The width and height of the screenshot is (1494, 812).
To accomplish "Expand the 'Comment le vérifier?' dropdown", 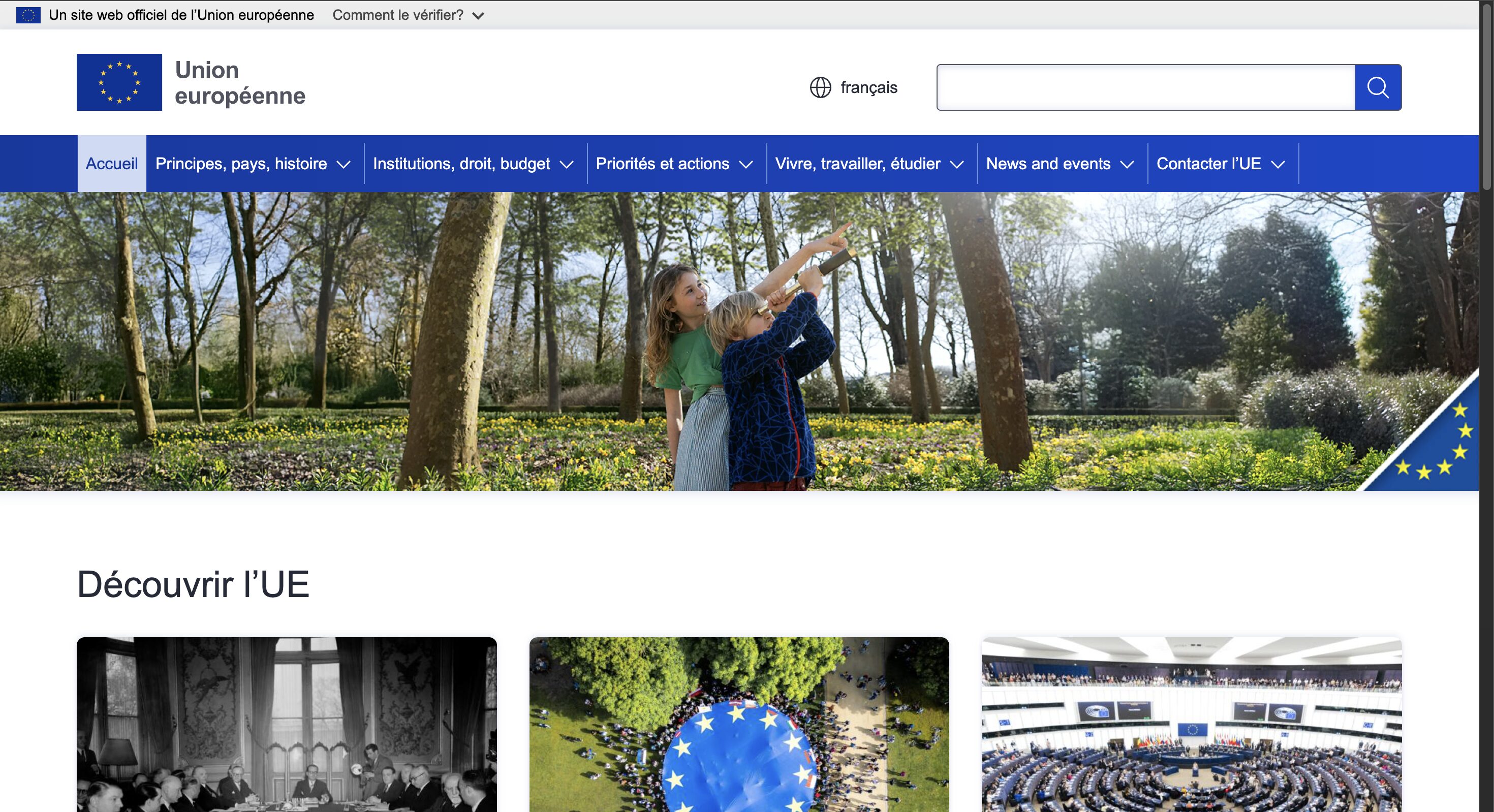I will click(408, 15).
